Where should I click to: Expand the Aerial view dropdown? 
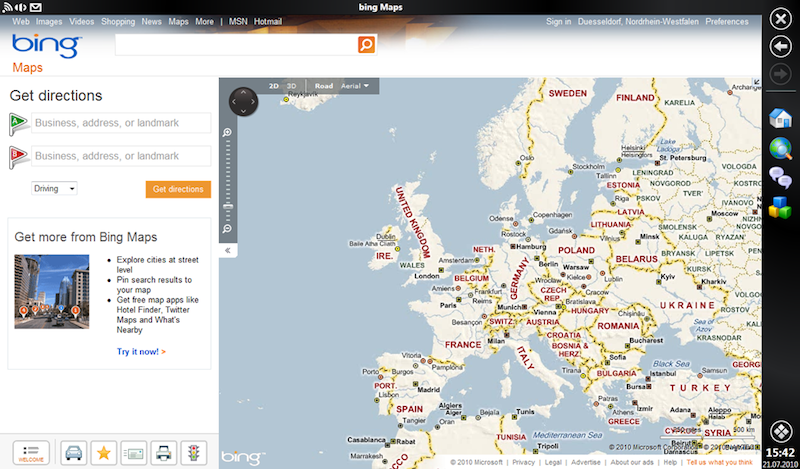click(x=355, y=87)
